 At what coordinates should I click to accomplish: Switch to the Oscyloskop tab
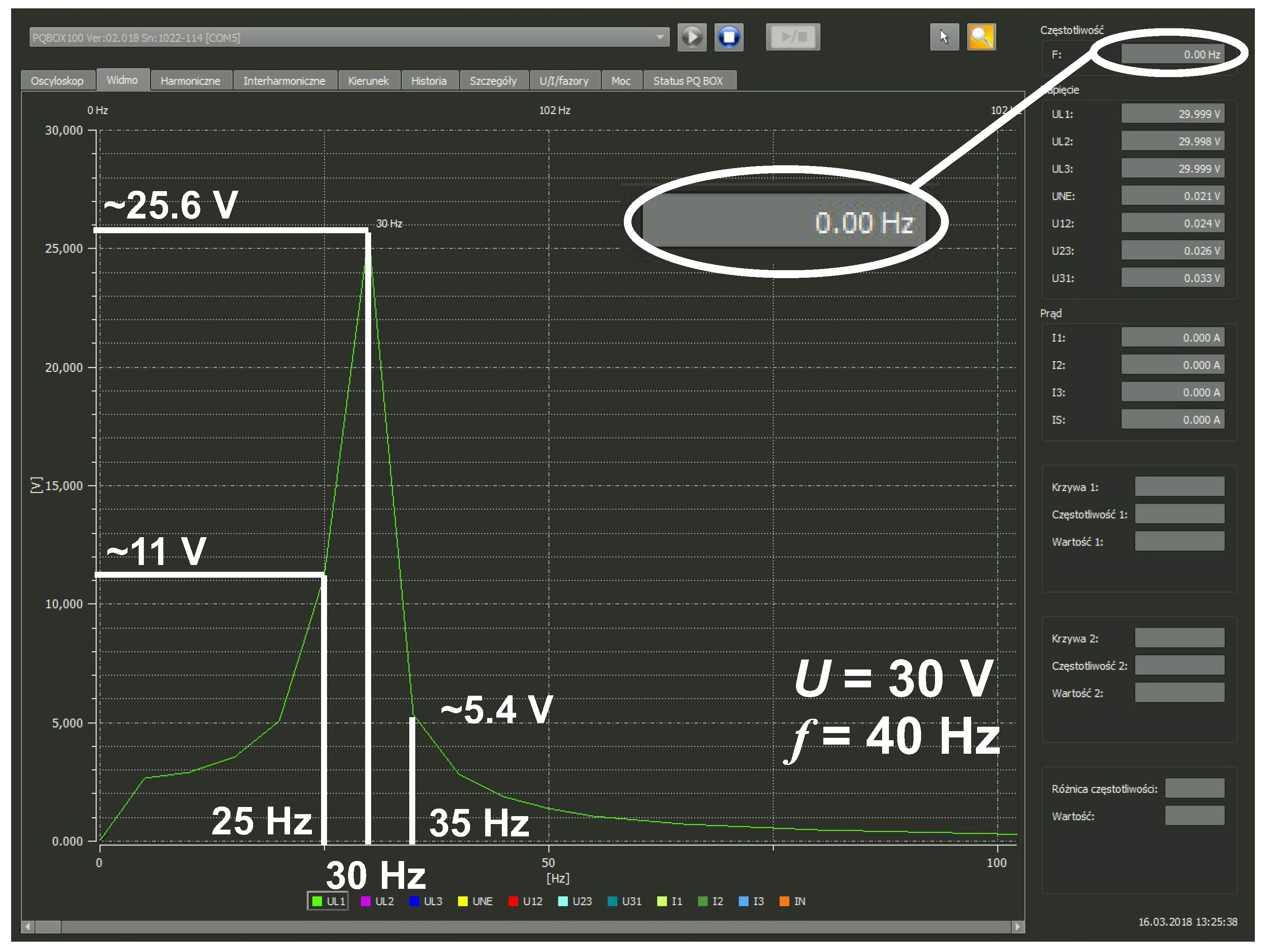tap(57, 81)
